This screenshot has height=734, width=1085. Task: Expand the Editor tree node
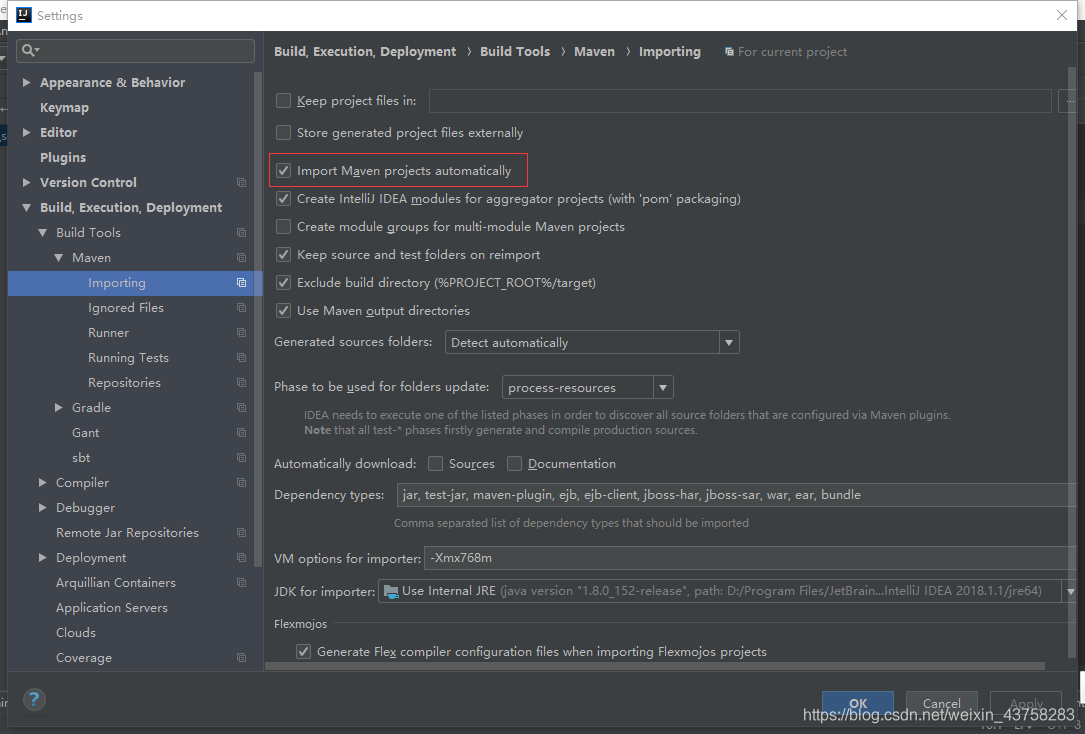26,132
